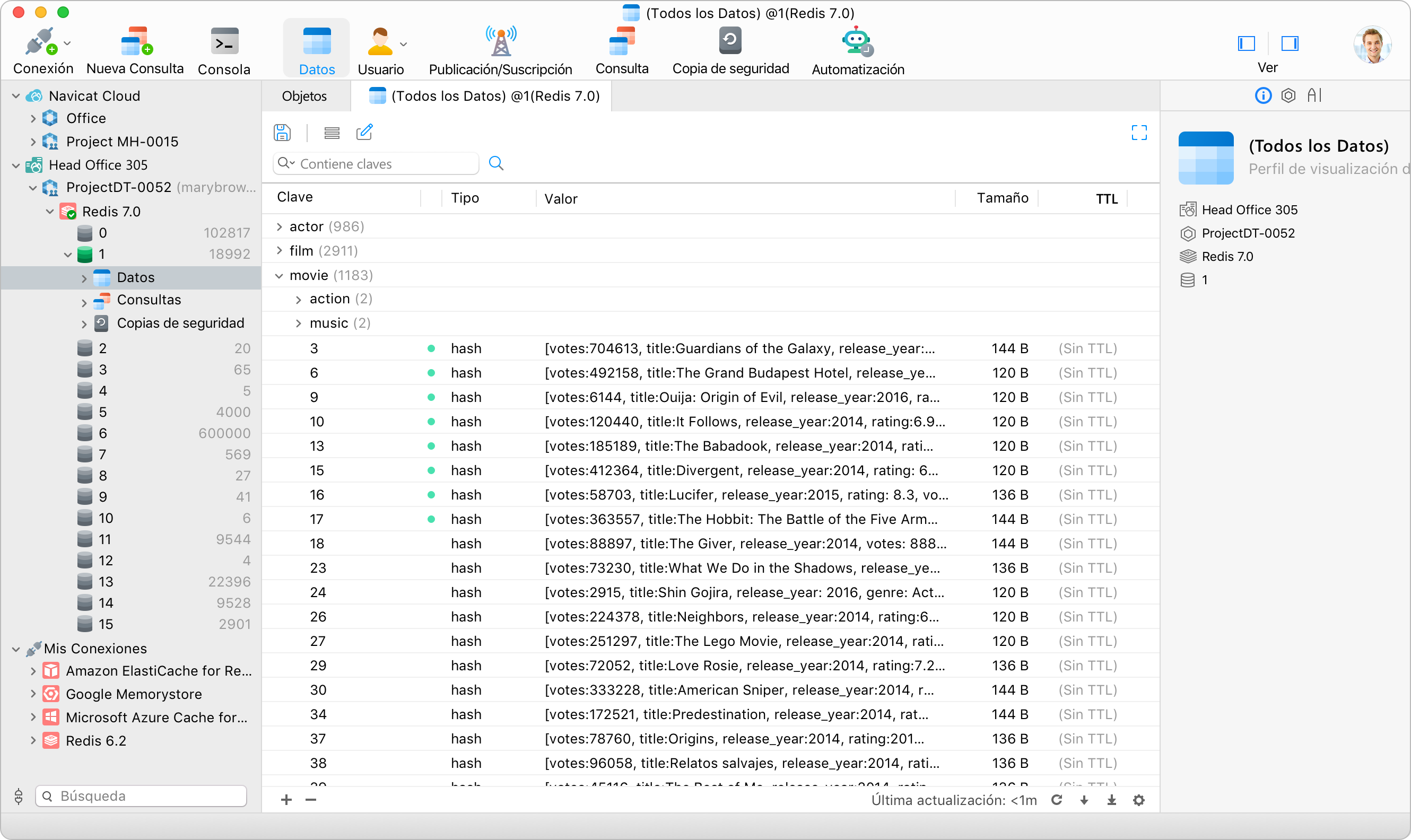The height and width of the screenshot is (840, 1411).
Task: Select key row 3 Guardians of the Galaxy
Action: [x=710, y=348]
